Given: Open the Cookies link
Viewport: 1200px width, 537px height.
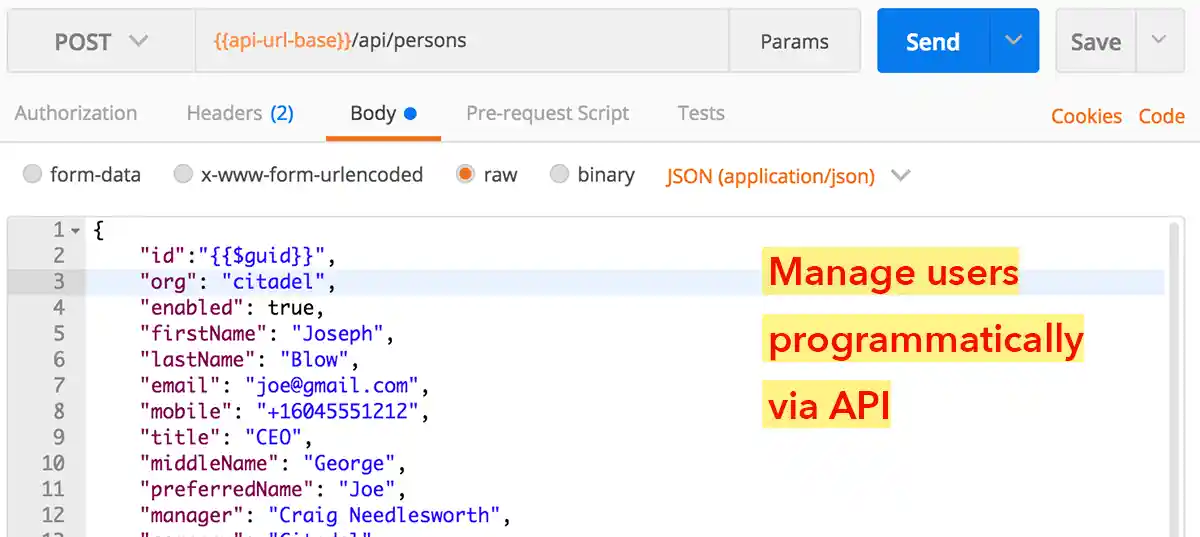Looking at the screenshot, I should [1086, 116].
